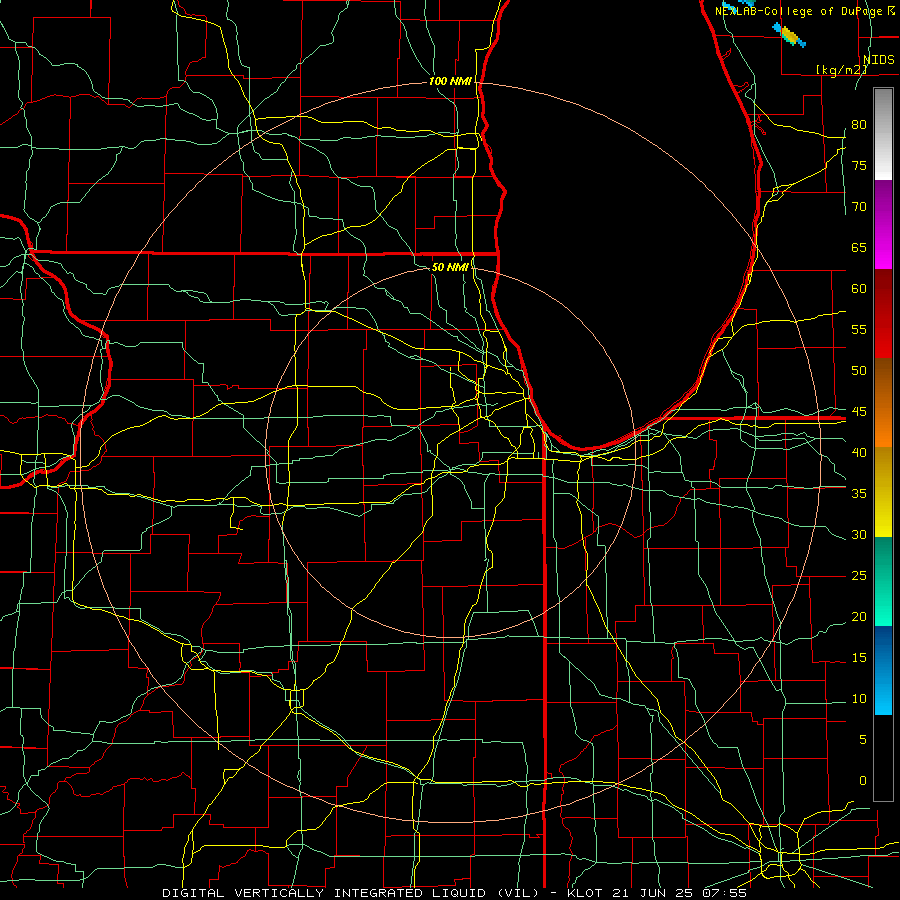Image resolution: width=900 pixels, height=900 pixels.
Task: Click the 45 value on the VIL scale
Action: (859, 412)
